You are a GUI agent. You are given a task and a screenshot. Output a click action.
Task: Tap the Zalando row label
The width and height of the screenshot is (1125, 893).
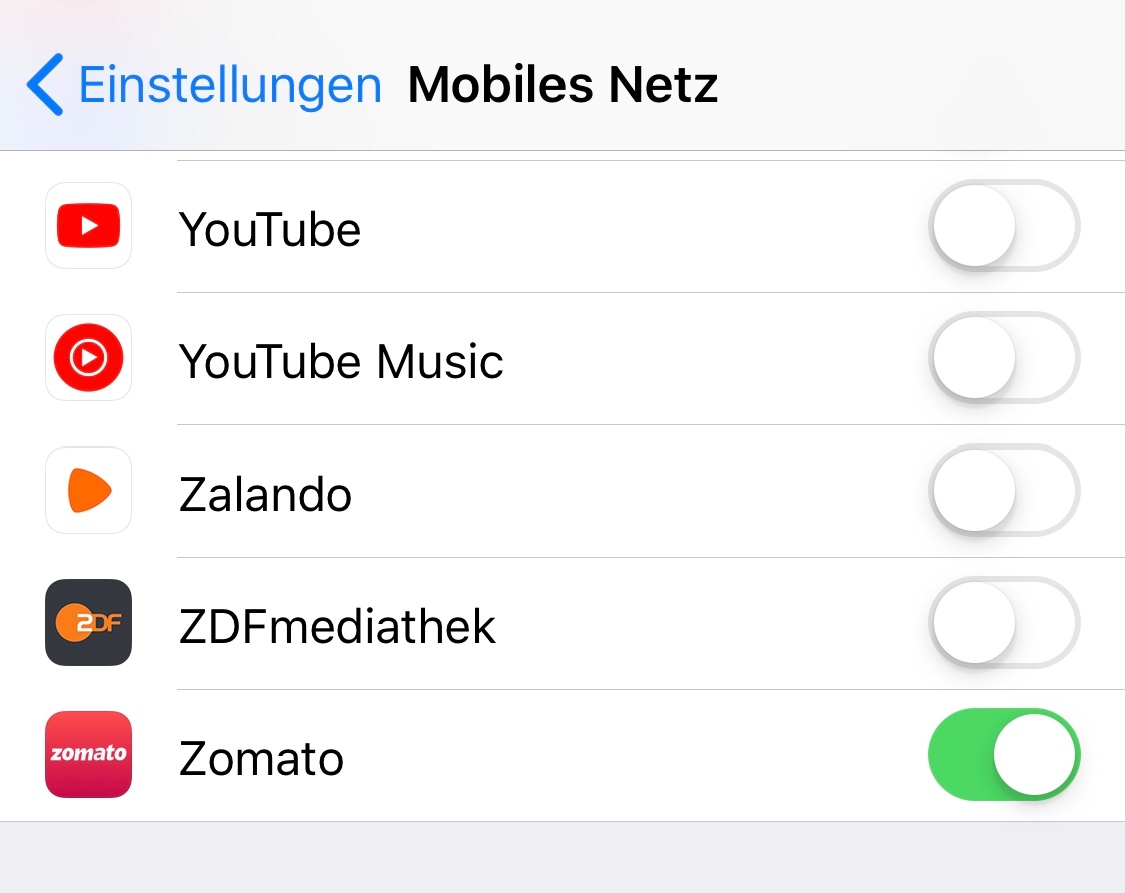click(265, 494)
